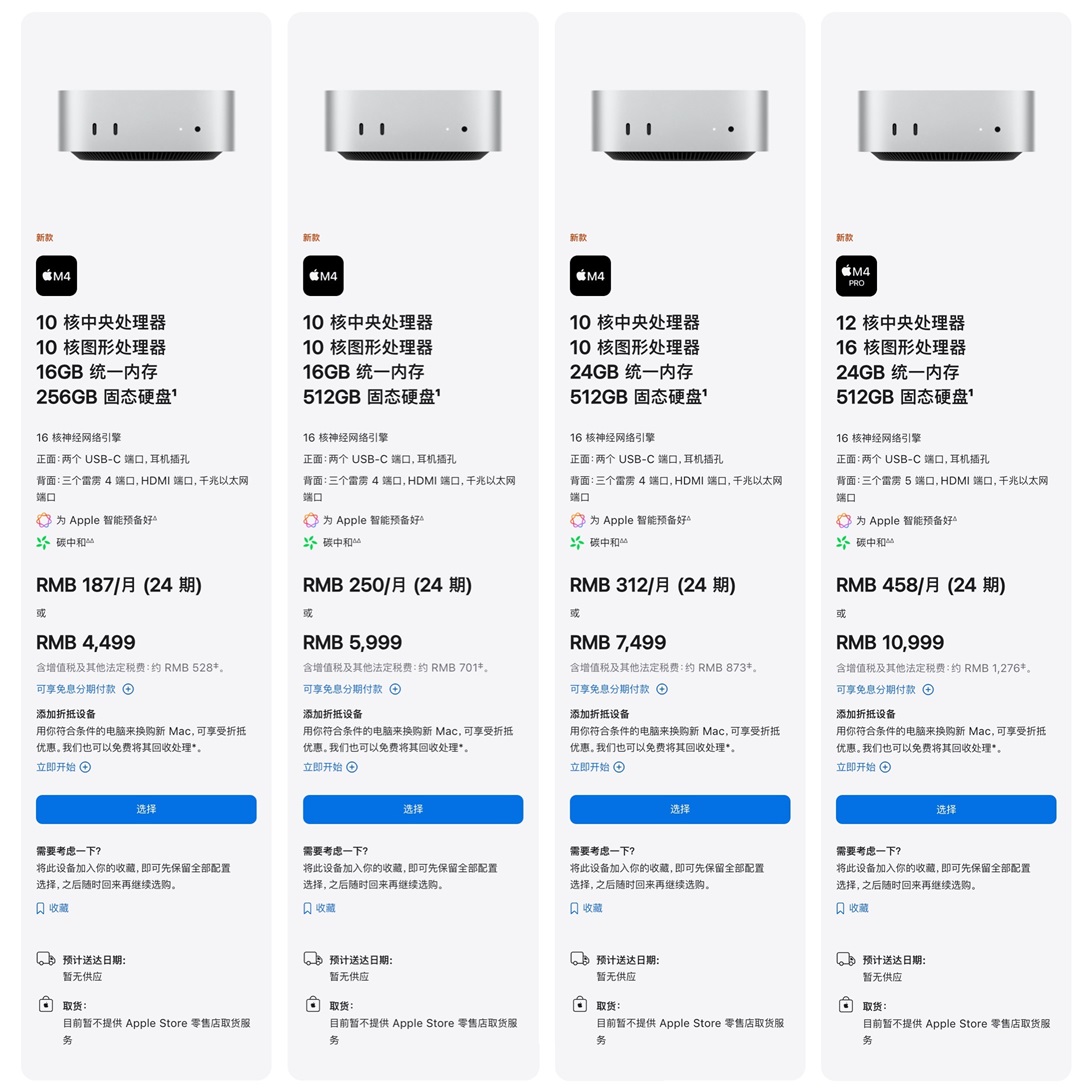Click 可享免息分期付款 link on RMB 7,499 model
Screen dimensions: 1088x1092
pos(609,689)
